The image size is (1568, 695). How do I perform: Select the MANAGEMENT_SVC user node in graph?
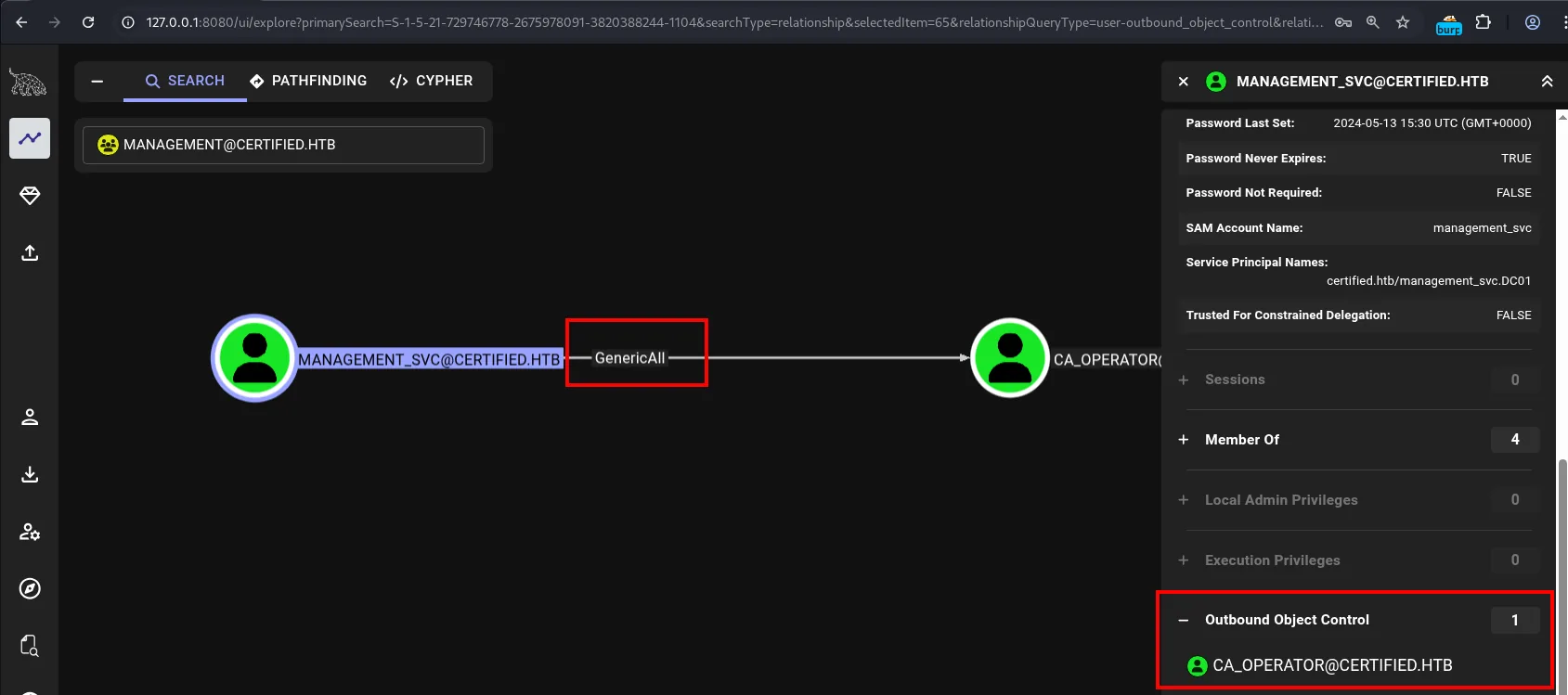(254, 358)
